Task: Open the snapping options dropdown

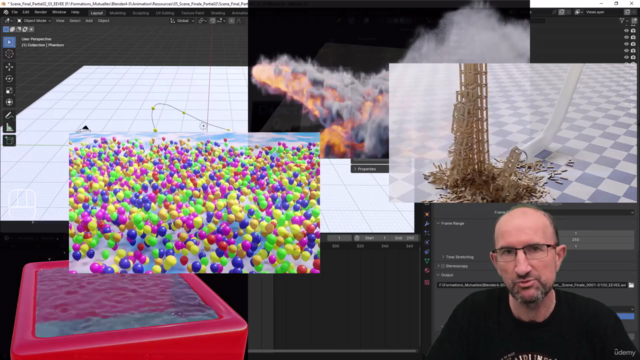Action: (220, 20)
